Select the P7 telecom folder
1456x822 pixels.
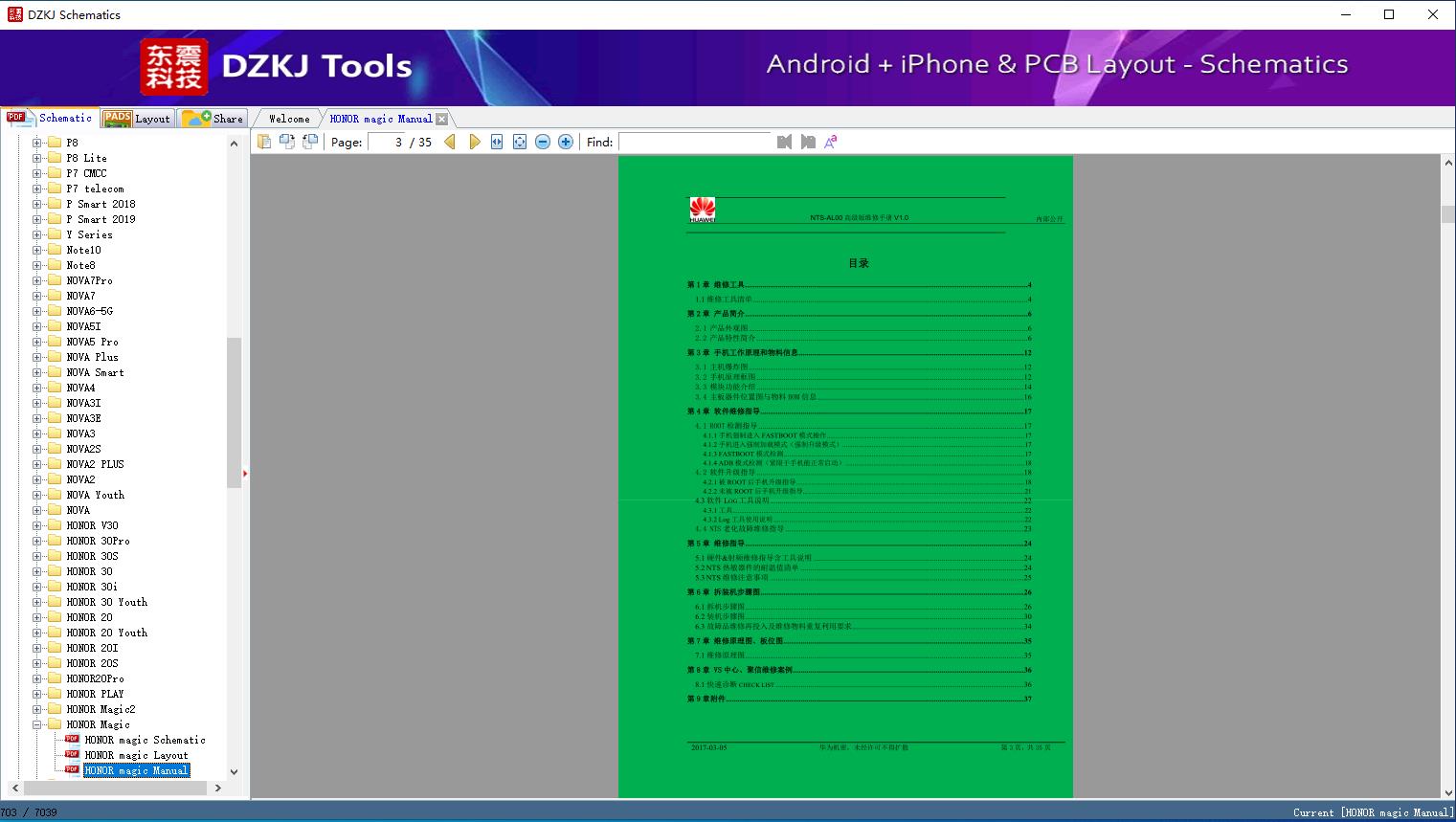point(95,189)
